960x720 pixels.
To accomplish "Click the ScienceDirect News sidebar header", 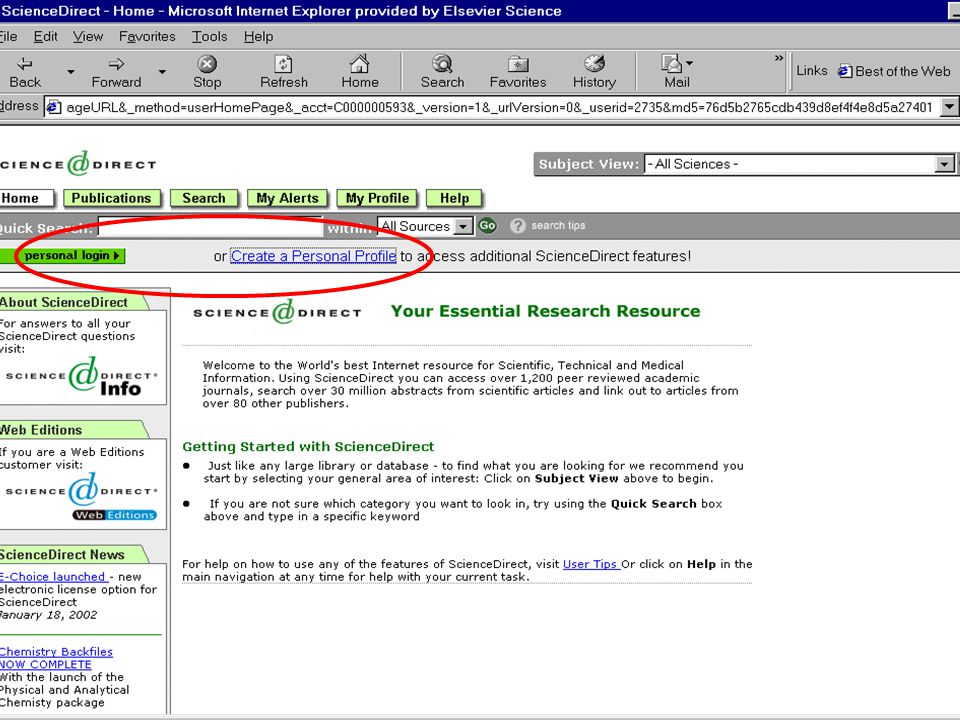I will 72,555.
